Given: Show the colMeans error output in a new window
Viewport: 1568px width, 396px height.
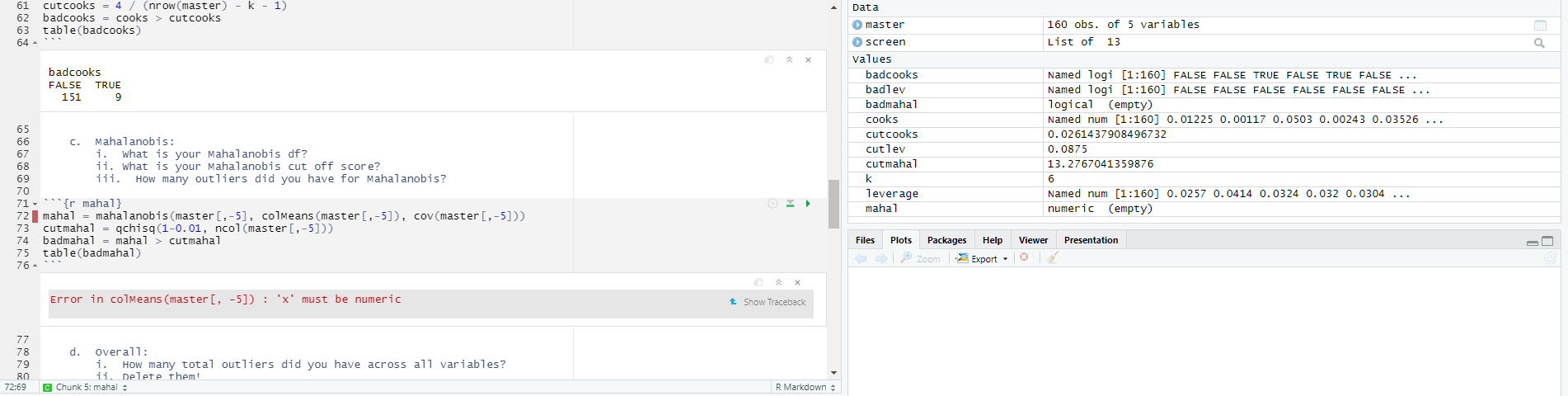Looking at the screenshot, I should click(x=758, y=282).
